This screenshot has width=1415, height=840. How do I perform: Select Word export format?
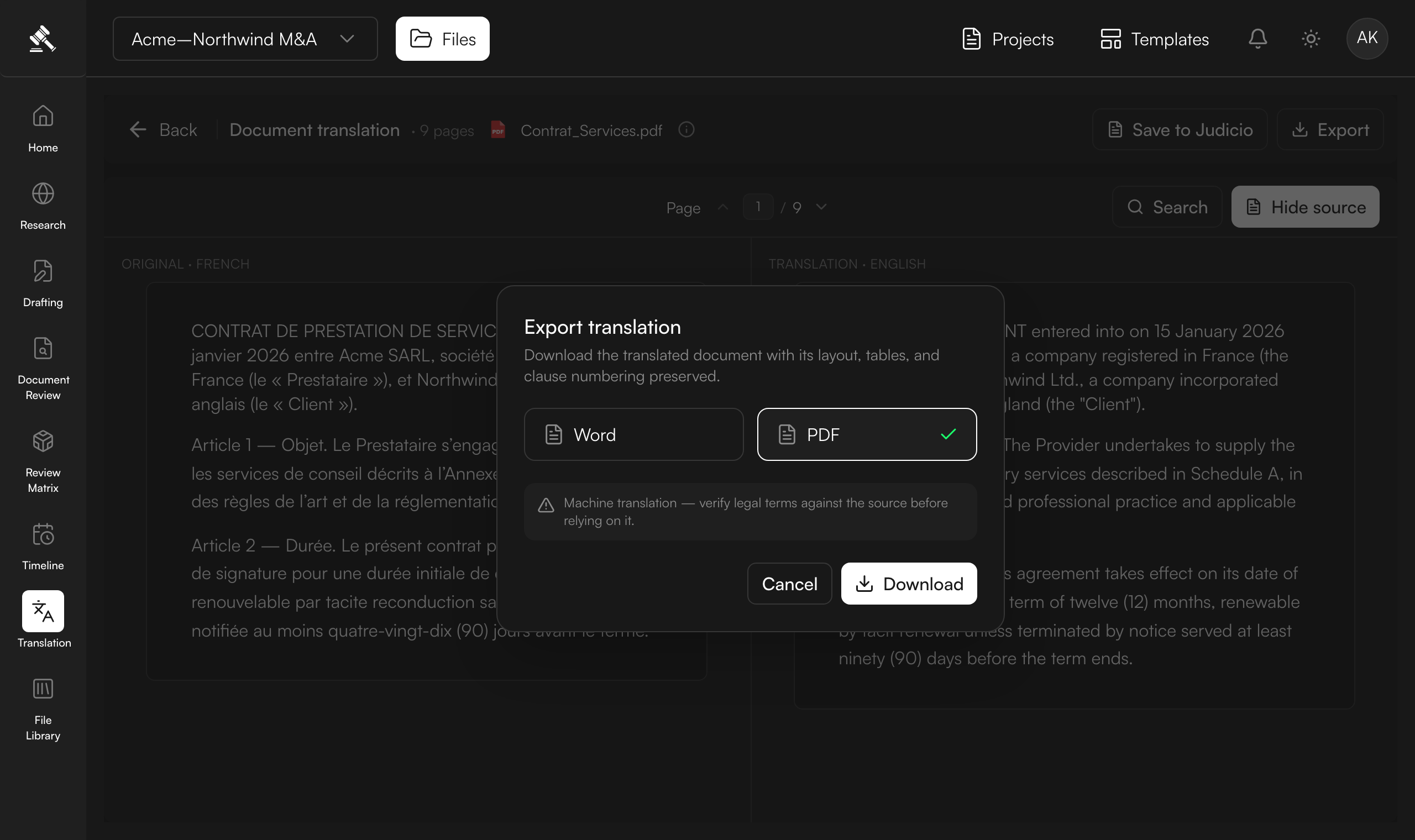coord(633,434)
